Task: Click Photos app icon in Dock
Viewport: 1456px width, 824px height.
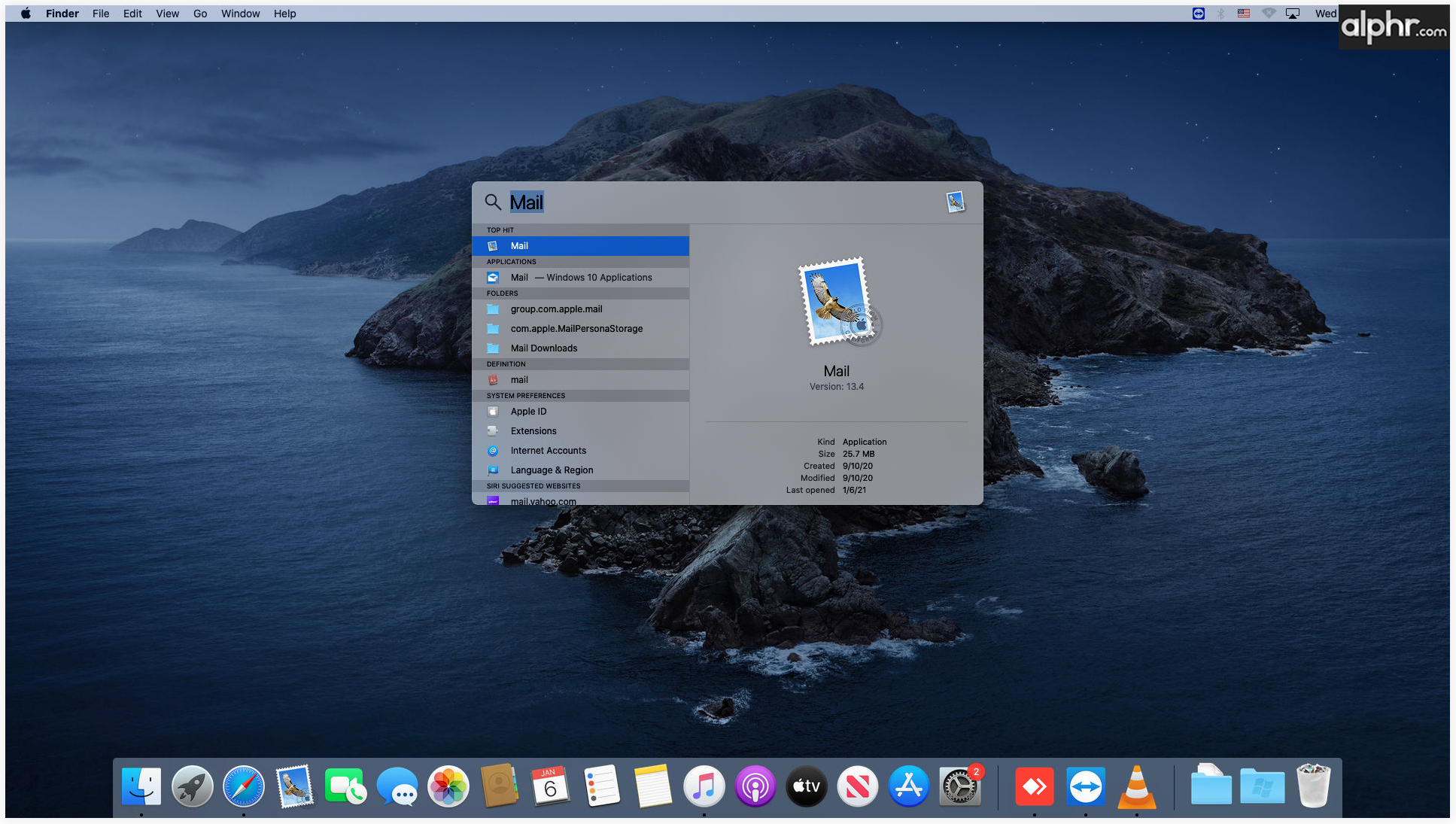Action: (x=448, y=786)
